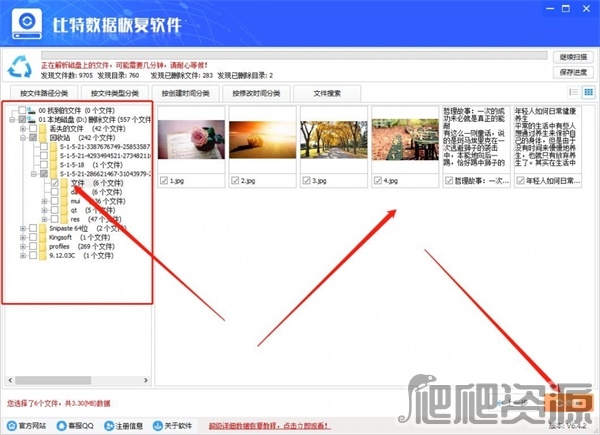Image resolution: width=600 pixels, height=435 pixels.
Task: Click disk icon of 01 本地磁盘 (D:)
Action: pos(32,120)
